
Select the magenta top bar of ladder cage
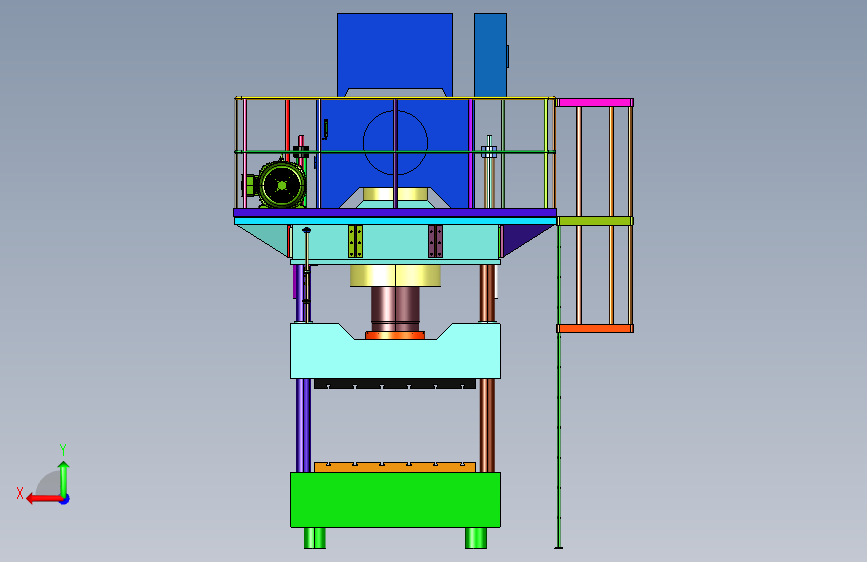[595, 102]
